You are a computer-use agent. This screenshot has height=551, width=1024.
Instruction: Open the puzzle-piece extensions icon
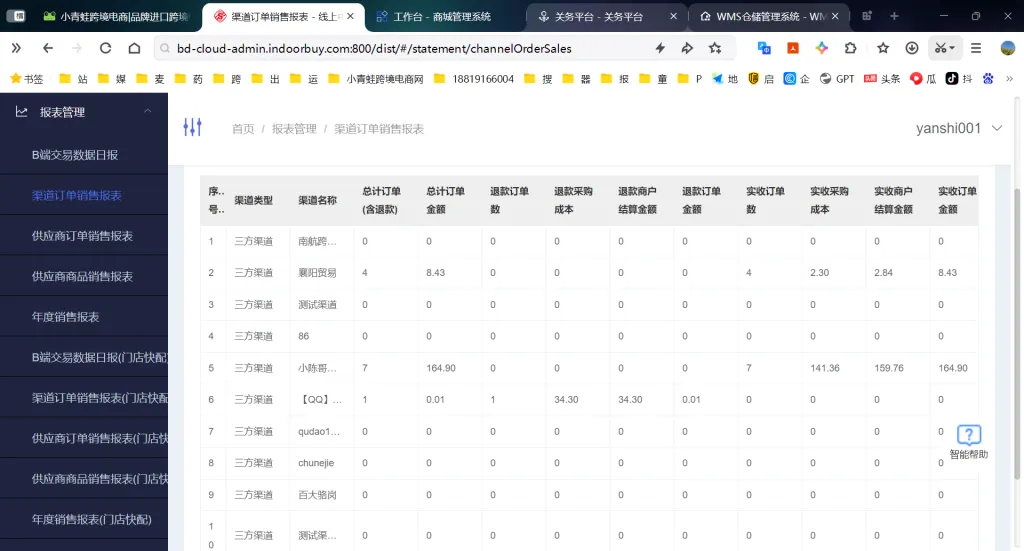click(850, 48)
